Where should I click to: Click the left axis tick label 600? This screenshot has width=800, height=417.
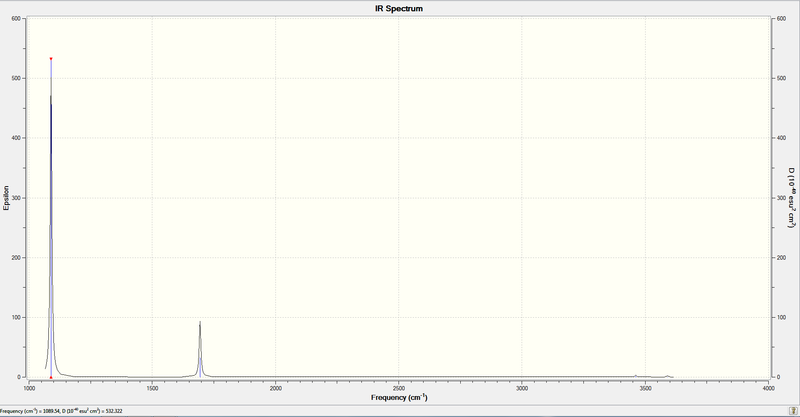[x=16, y=18]
